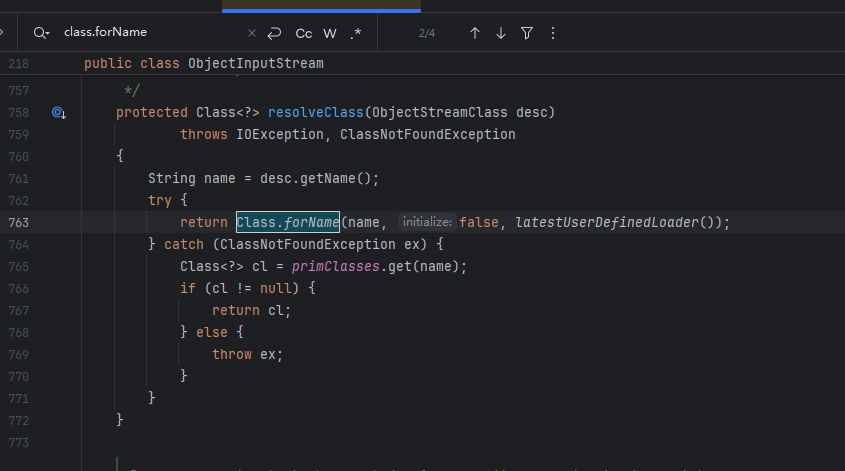Toggle whole Words (W) matching
The height and width of the screenshot is (471, 845).
point(331,33)
